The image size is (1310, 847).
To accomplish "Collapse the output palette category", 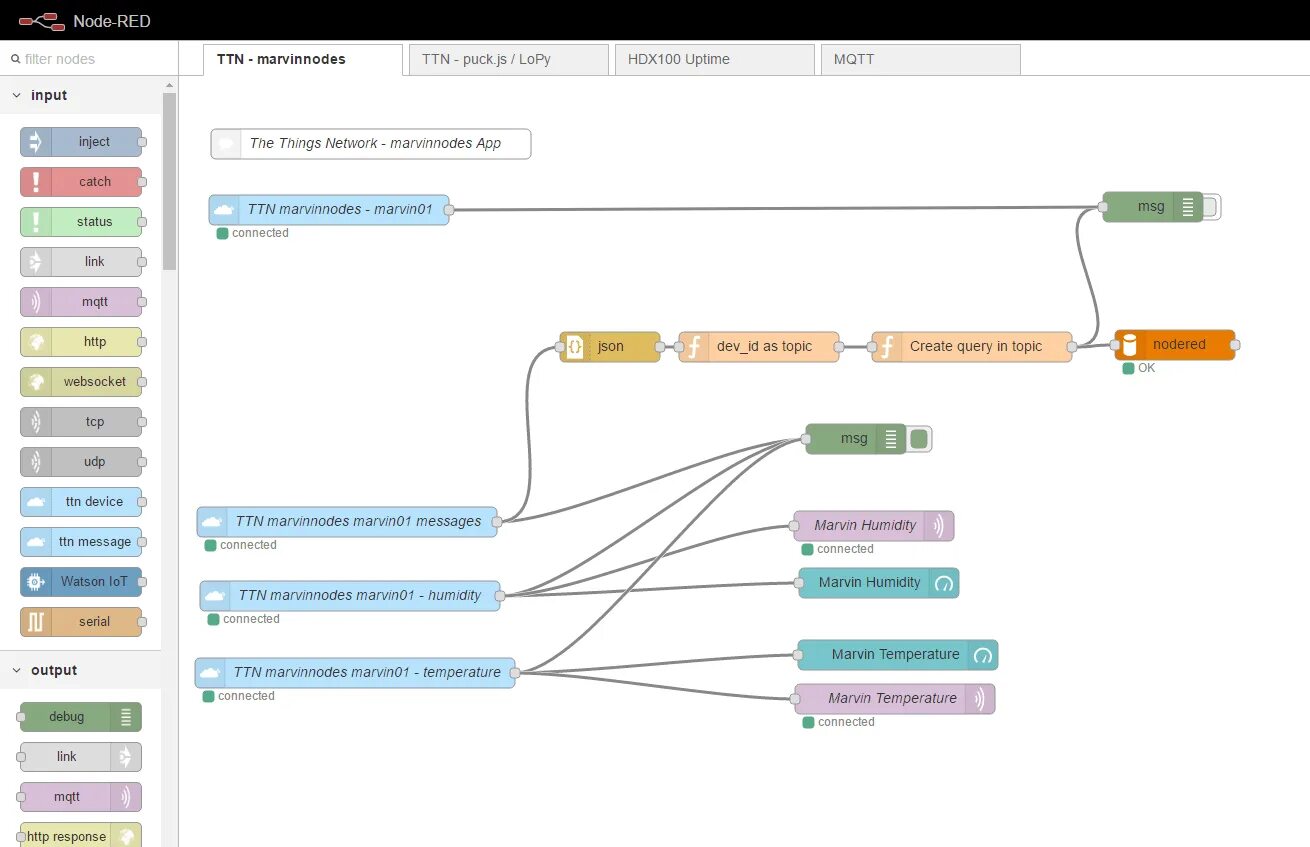I will [x=80, y=670].
